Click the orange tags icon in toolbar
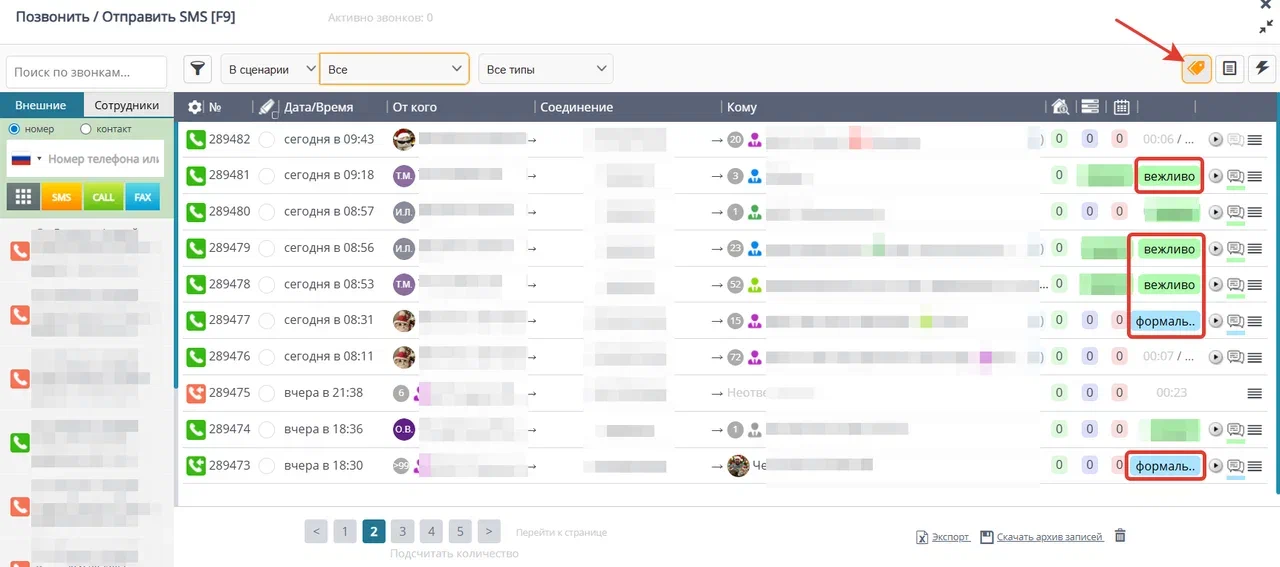Image resolution: width=1280 pixels, height=567 pixels. 1196,68
